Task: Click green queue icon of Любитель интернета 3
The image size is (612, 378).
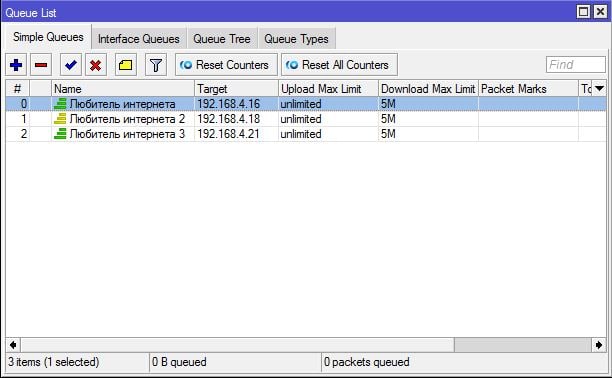Action: click(60, 134)
